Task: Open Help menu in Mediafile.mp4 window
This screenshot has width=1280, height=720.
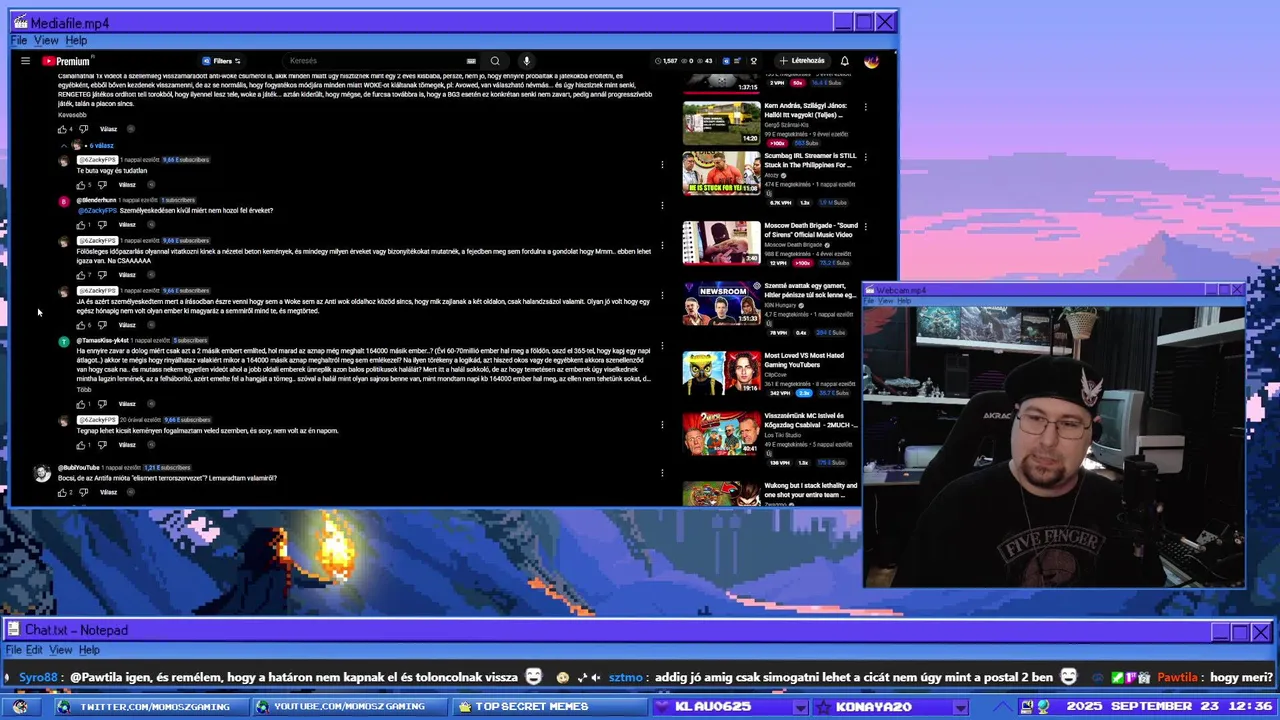Action: (76, 40)
